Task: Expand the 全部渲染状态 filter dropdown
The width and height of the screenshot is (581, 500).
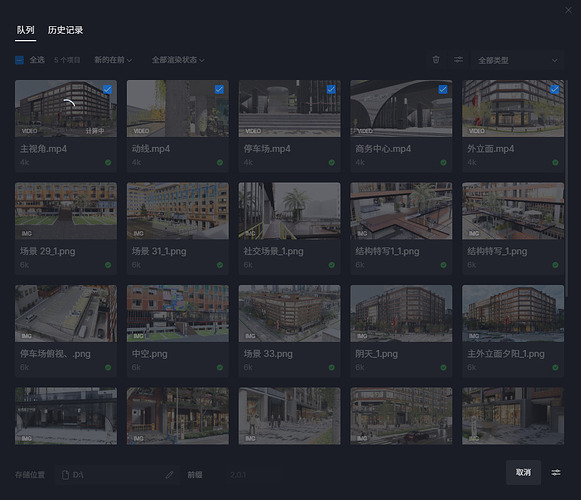Action: (178, 60)
